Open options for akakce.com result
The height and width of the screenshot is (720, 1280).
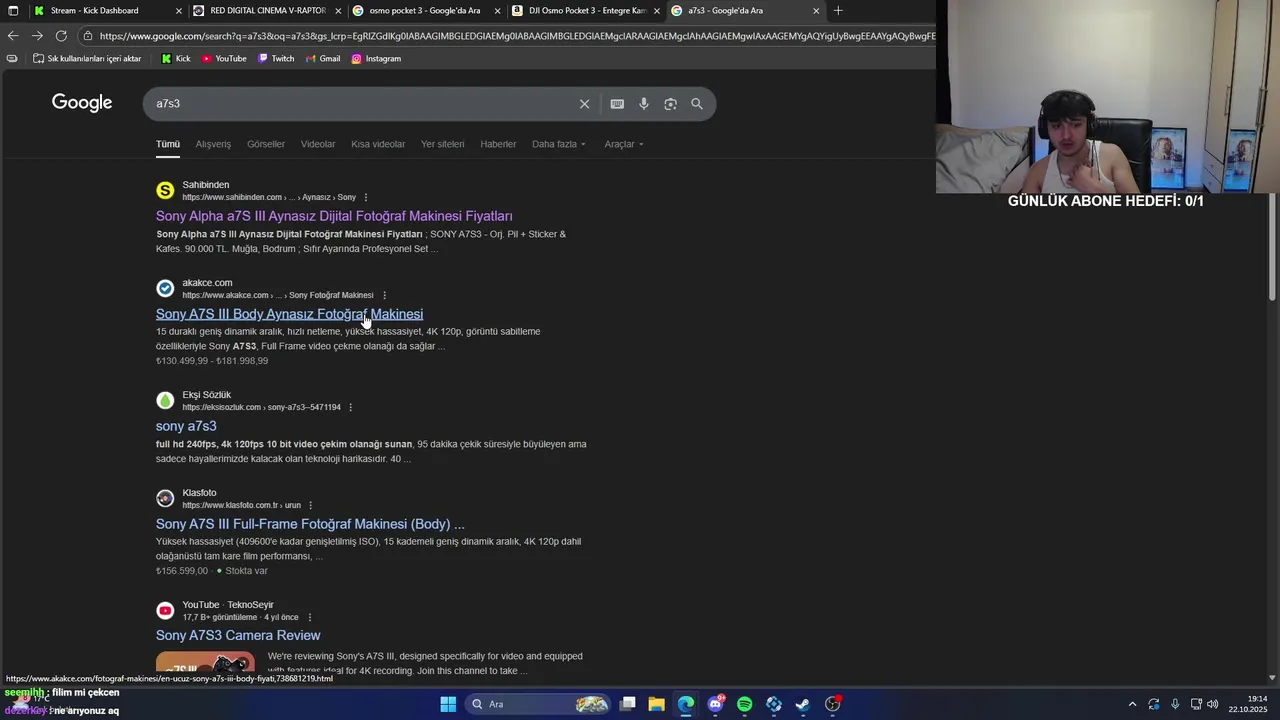pos(384,295)
